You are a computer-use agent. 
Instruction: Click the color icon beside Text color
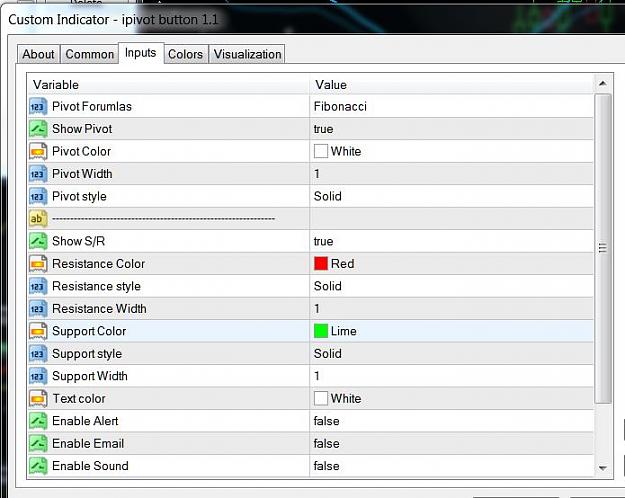click(x=38, y=398)
